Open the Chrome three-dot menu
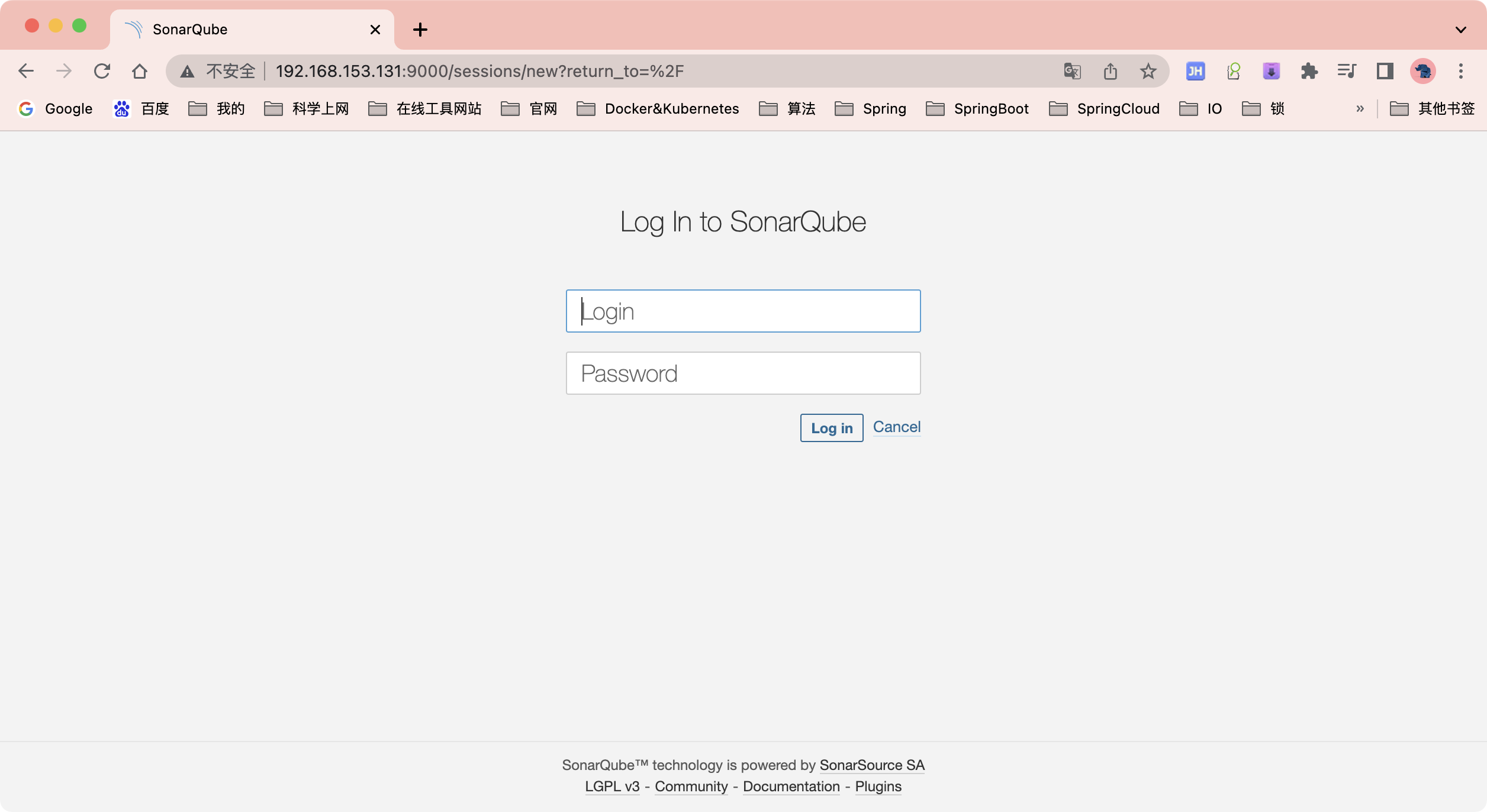The width and height of the screenshot is (1487, 812). (1460, 72)
